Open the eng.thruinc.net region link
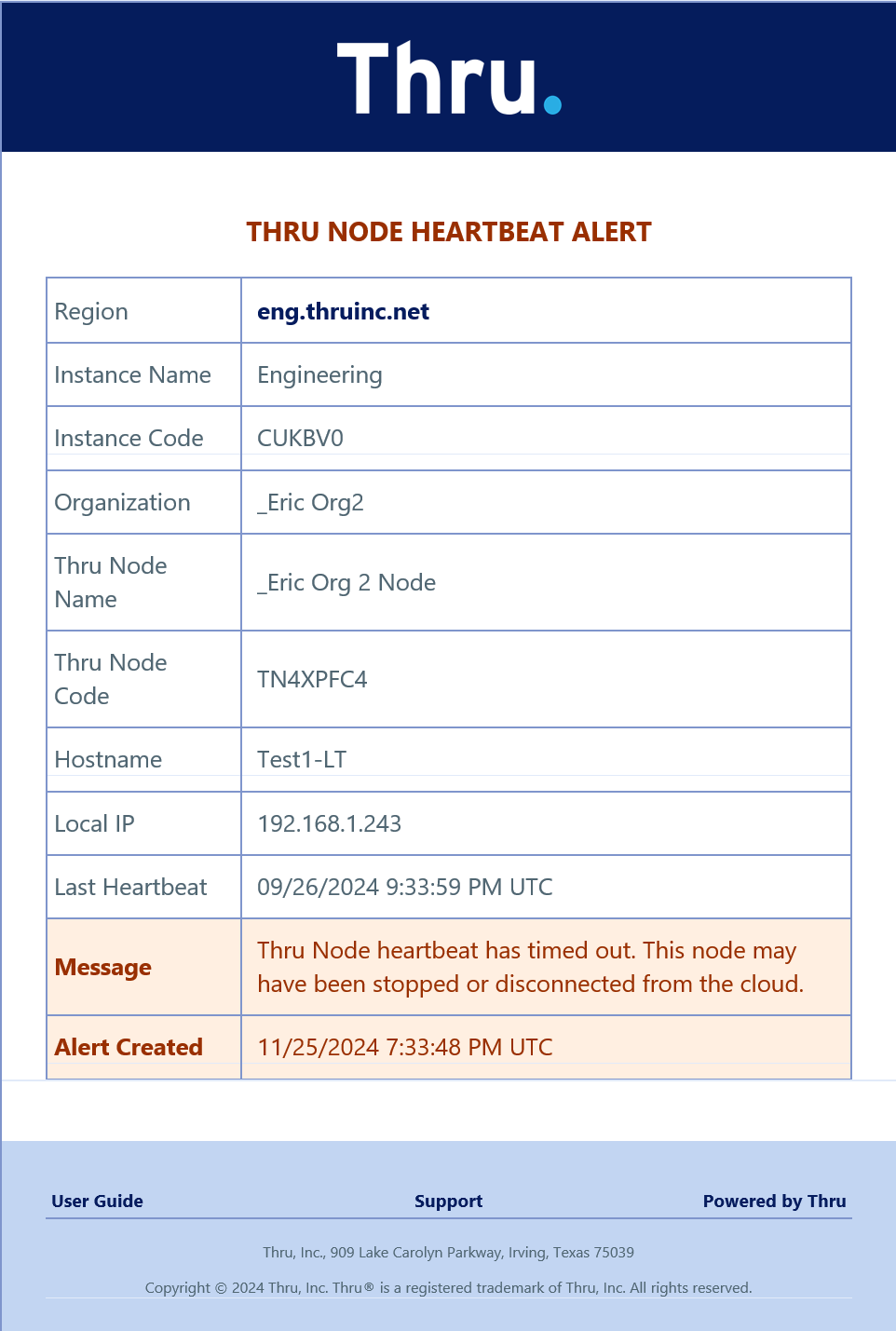 coord(343,311)
